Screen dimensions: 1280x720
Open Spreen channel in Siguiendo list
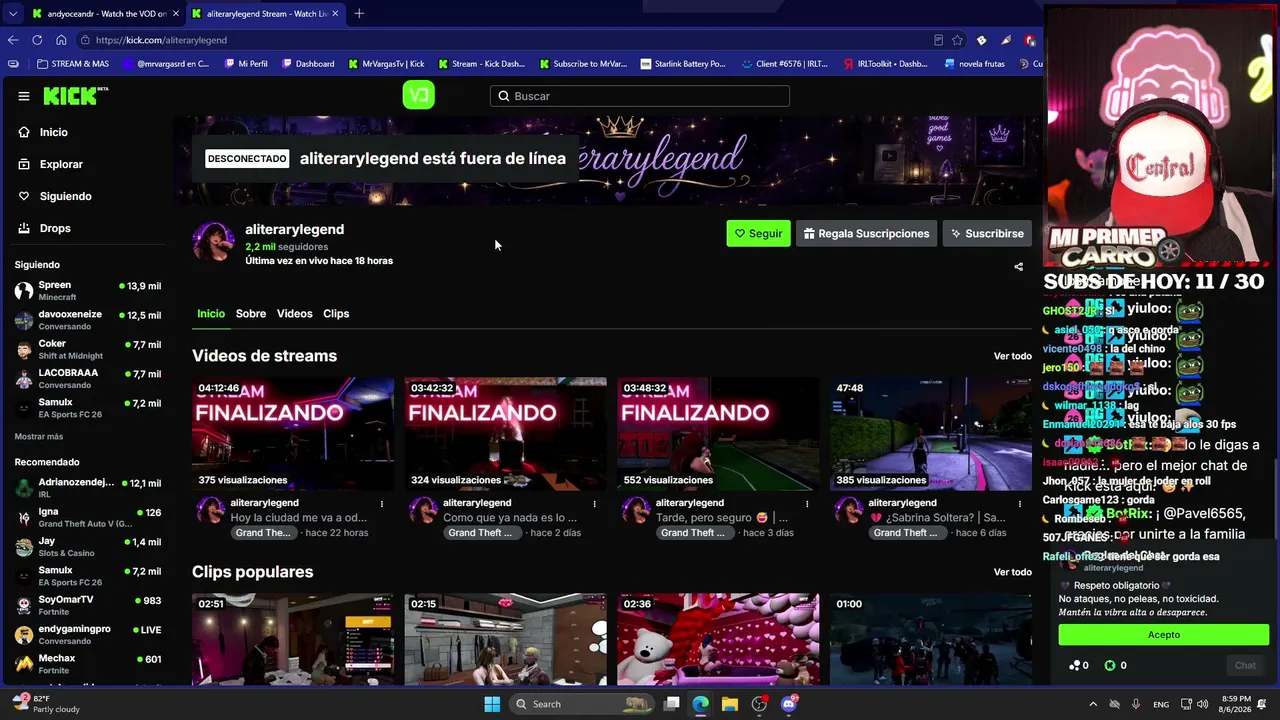pyautogui.click(x=88, y=291)
